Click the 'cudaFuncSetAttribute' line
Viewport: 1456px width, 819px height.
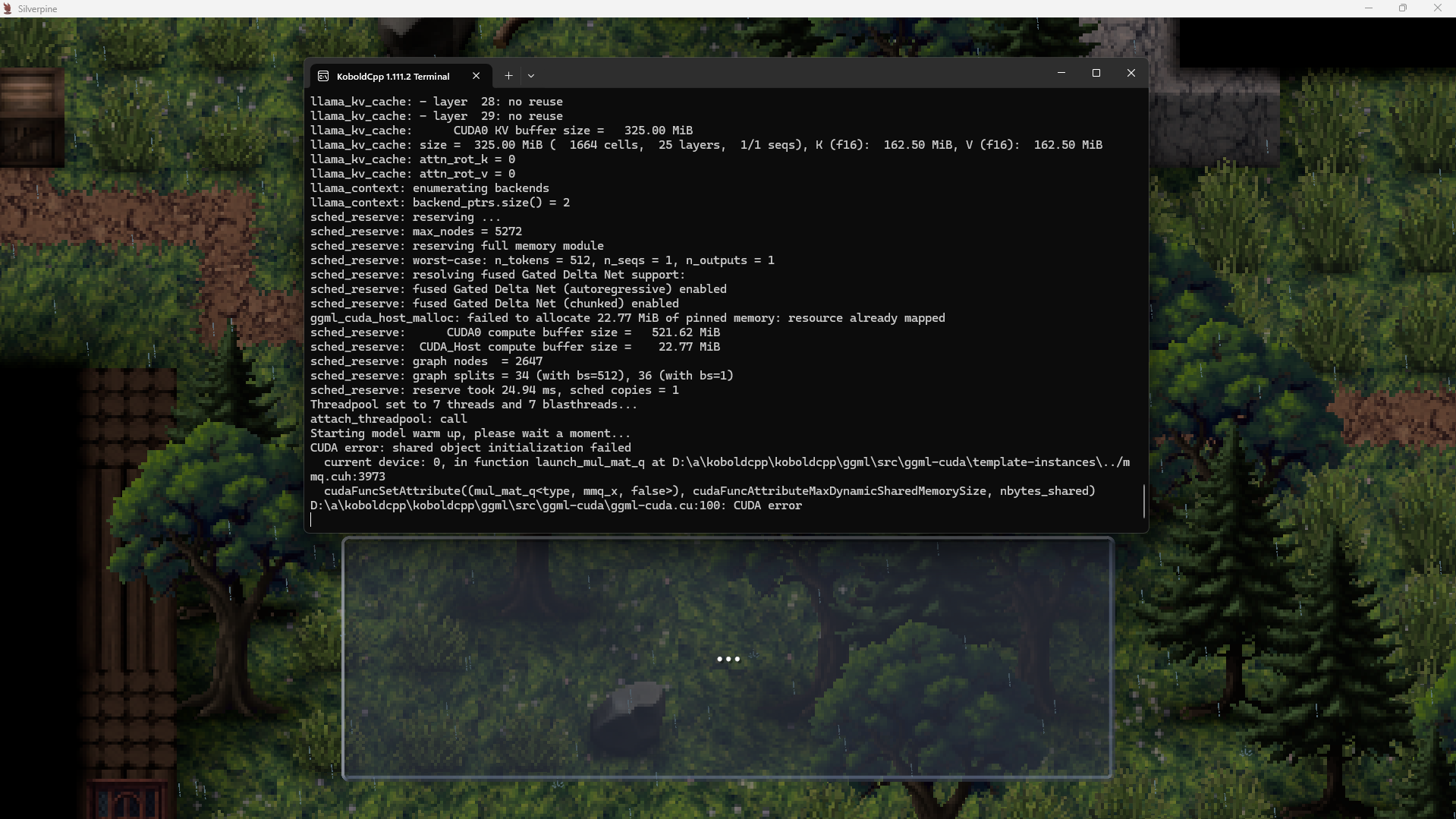click(709, 491)
